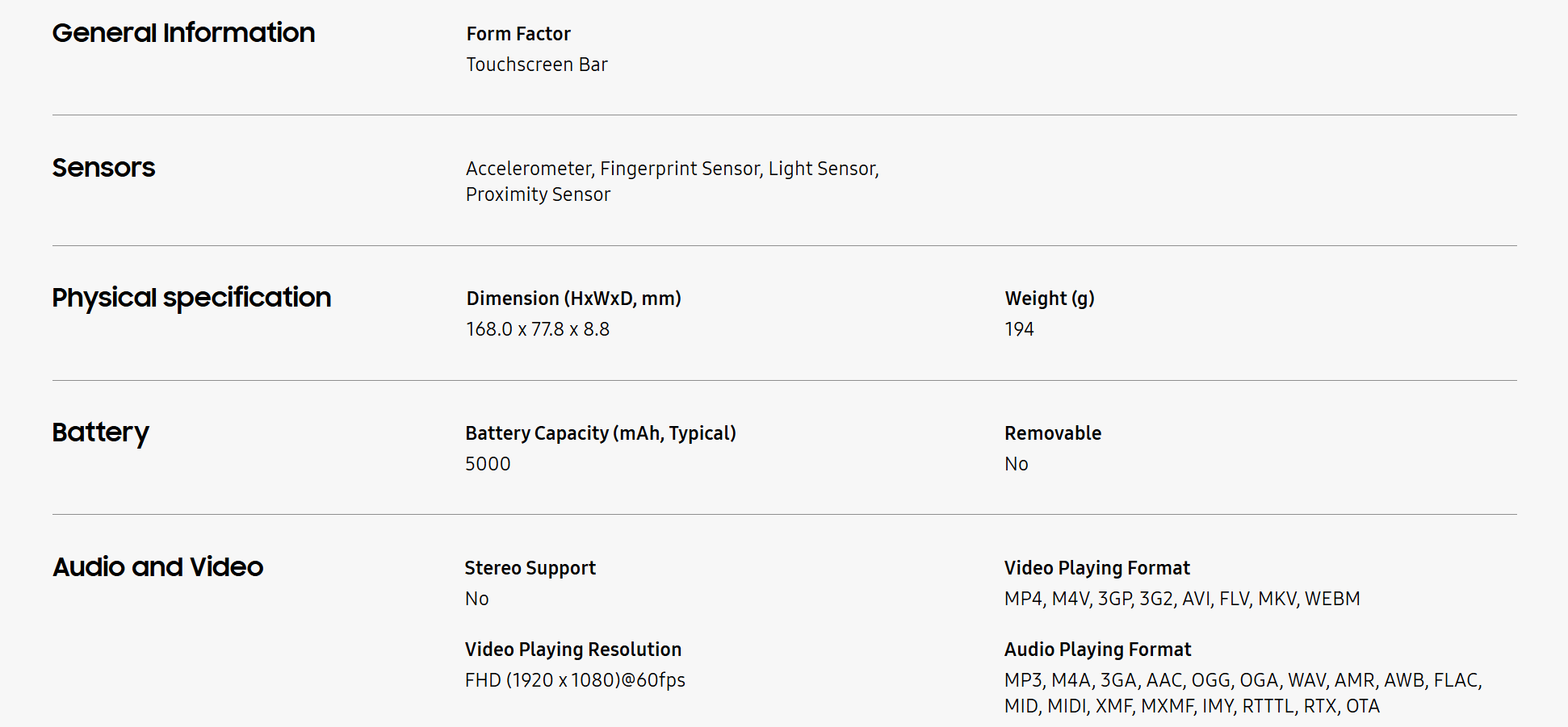Image resolution: width=1568 pixels, height=727 pixels.
Task: Select the Stereo Support label
Action: pyautogui.click(x=530, y=568)
